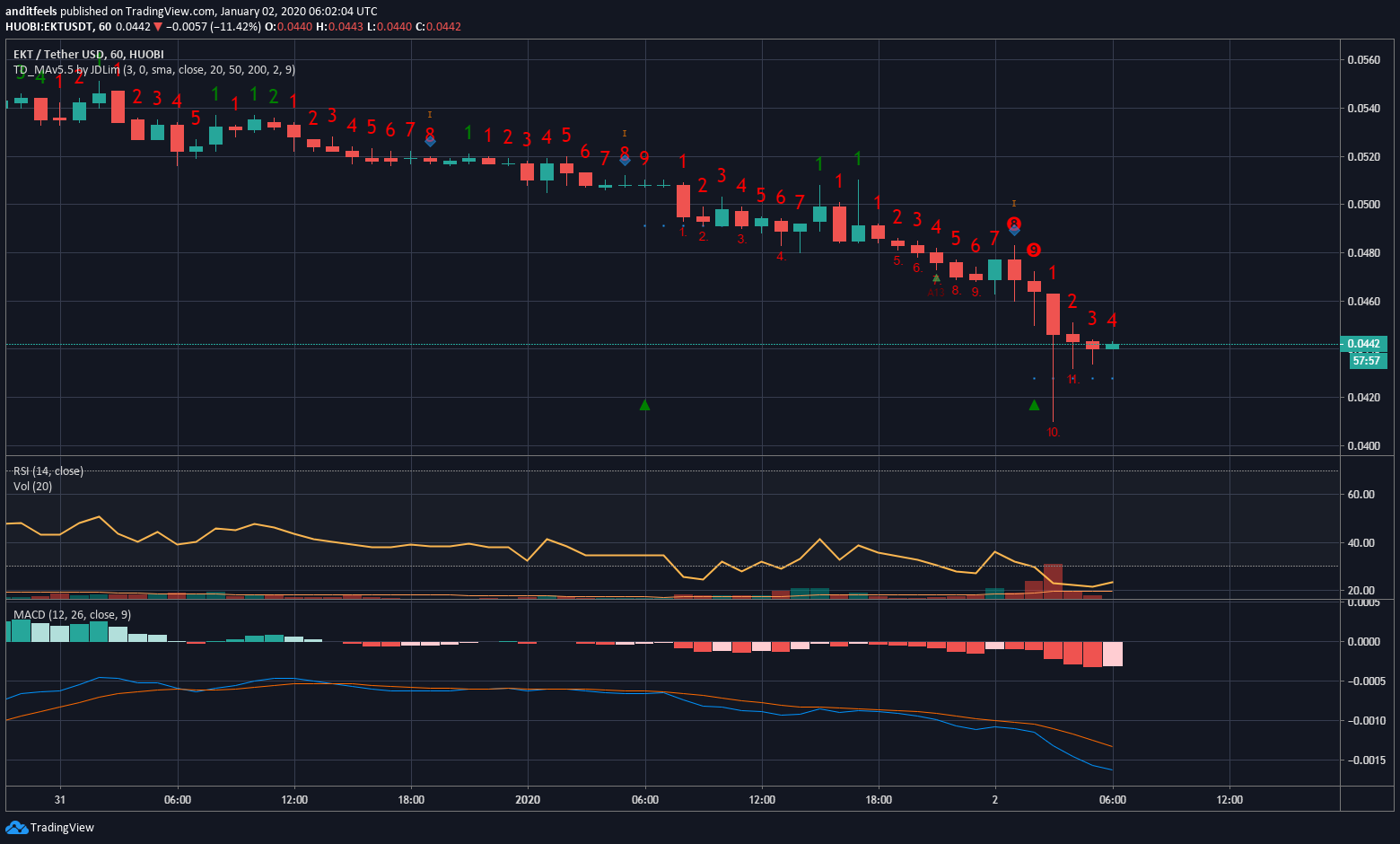The image size is (1400, 844).
Task: Click the small '8.' countdown label under a candle
Action: 956,290
